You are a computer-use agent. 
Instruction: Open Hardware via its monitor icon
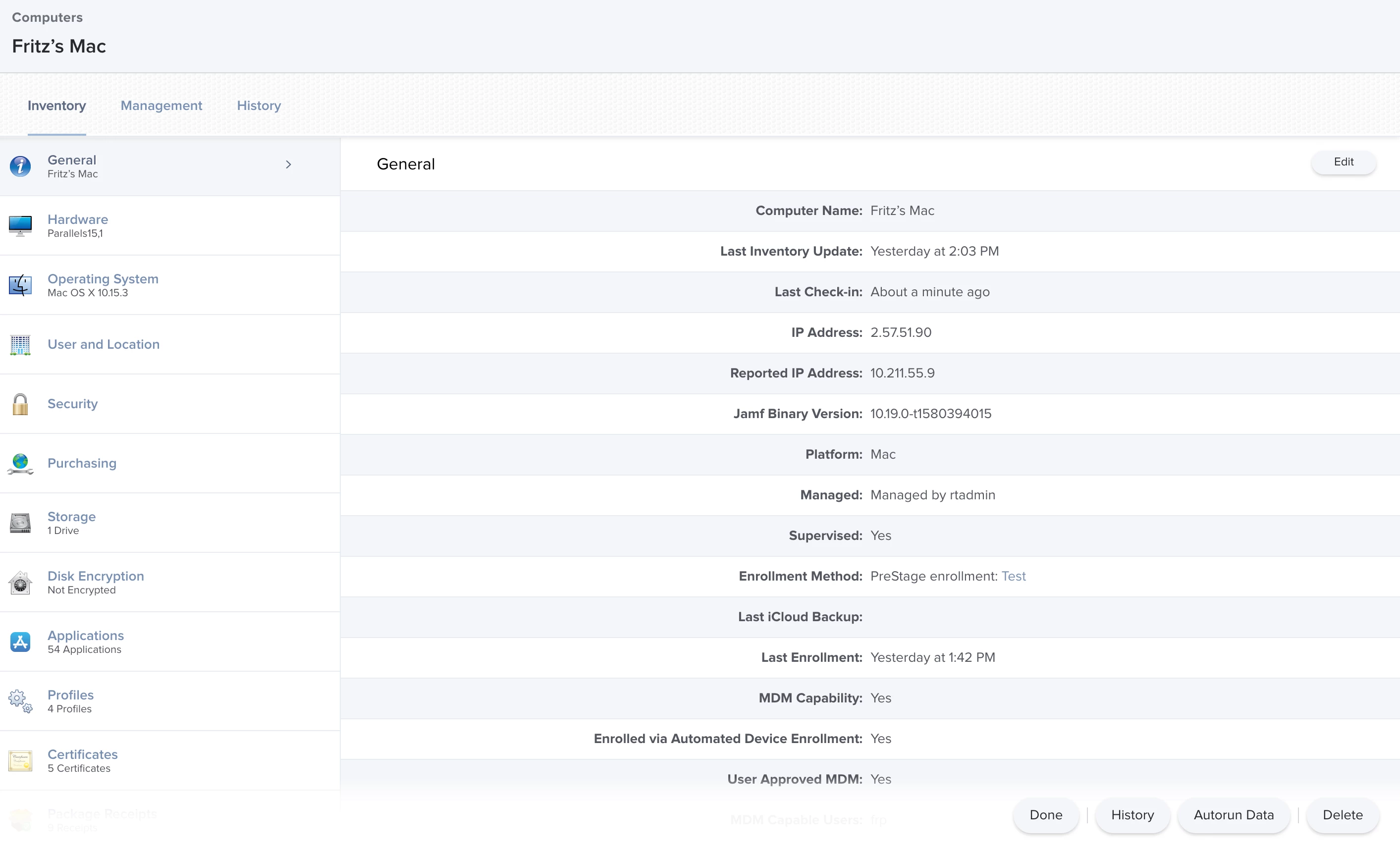point(20,225)
